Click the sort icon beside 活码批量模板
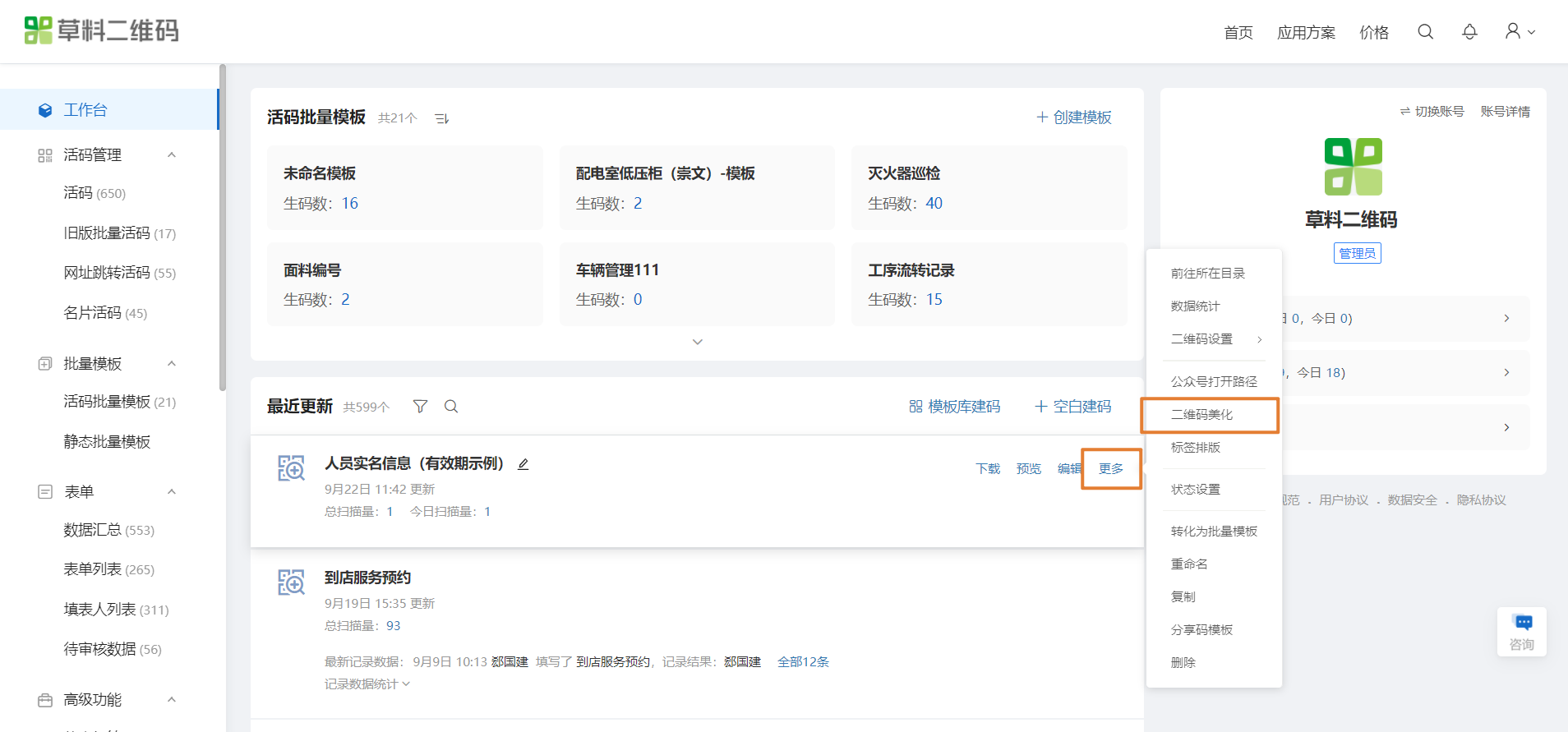Screen dimensions: 1568x732 pos(442,118)
